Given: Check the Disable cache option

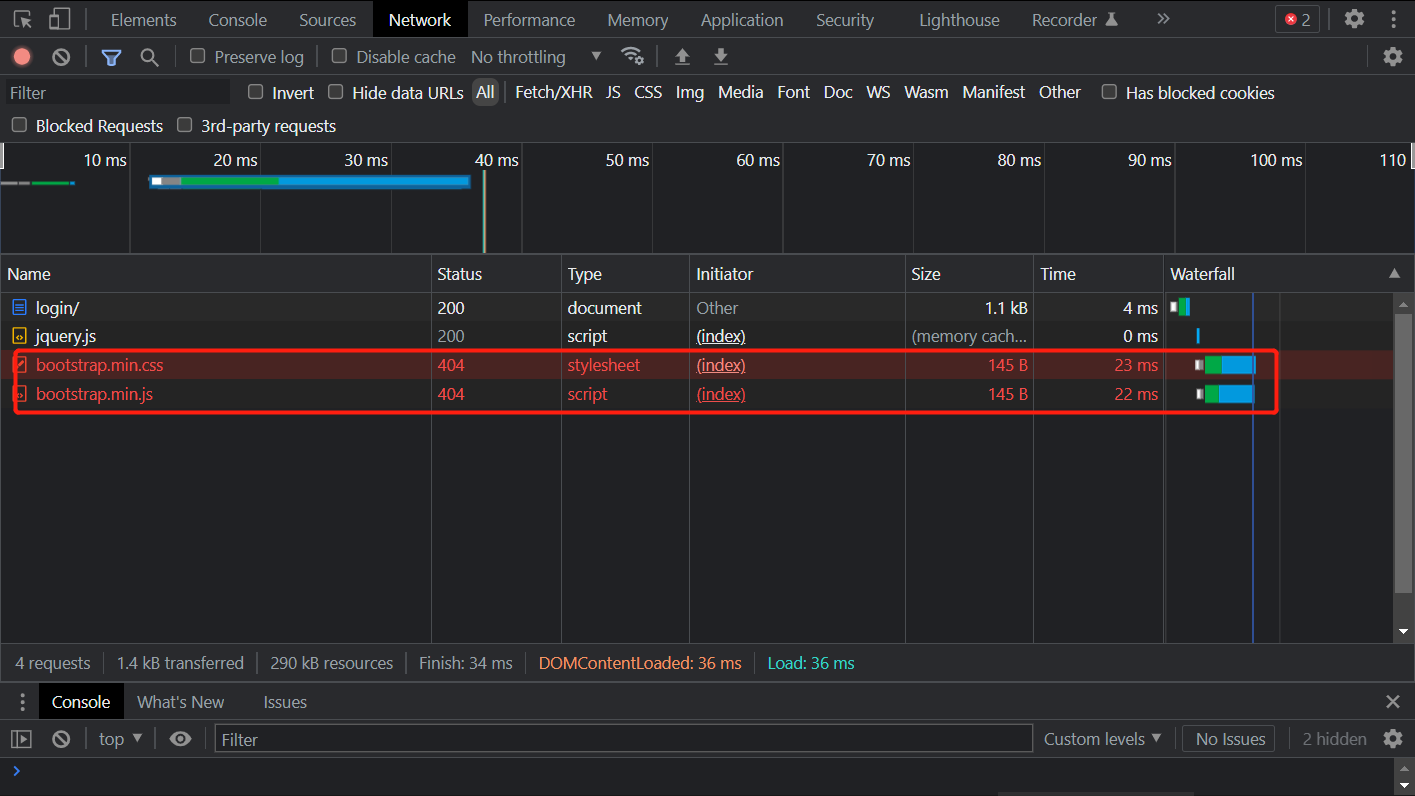Looking at the screenshot, I should 340,57.
